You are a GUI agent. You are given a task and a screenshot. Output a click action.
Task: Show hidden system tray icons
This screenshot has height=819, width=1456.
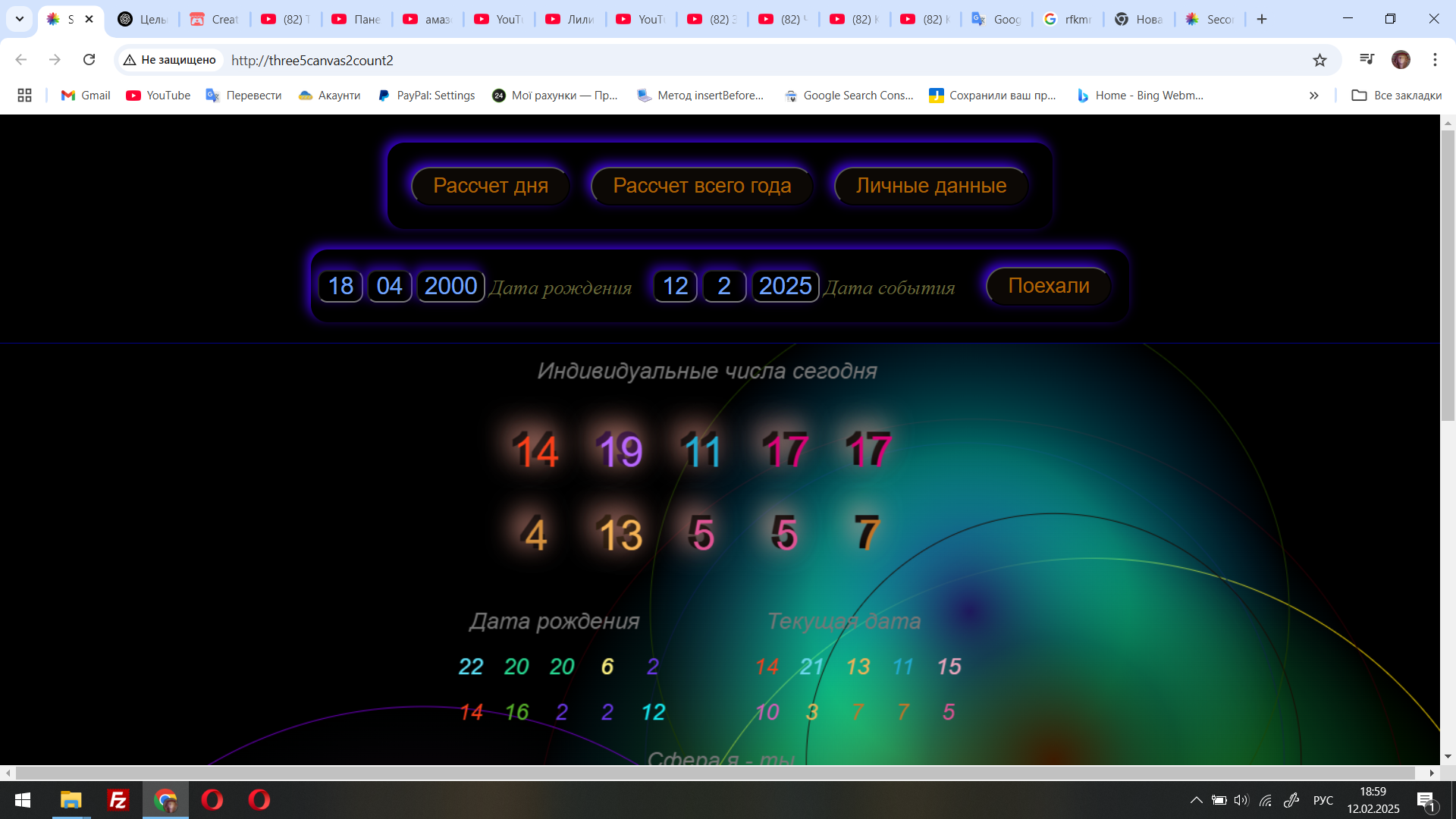point(1196,800)
